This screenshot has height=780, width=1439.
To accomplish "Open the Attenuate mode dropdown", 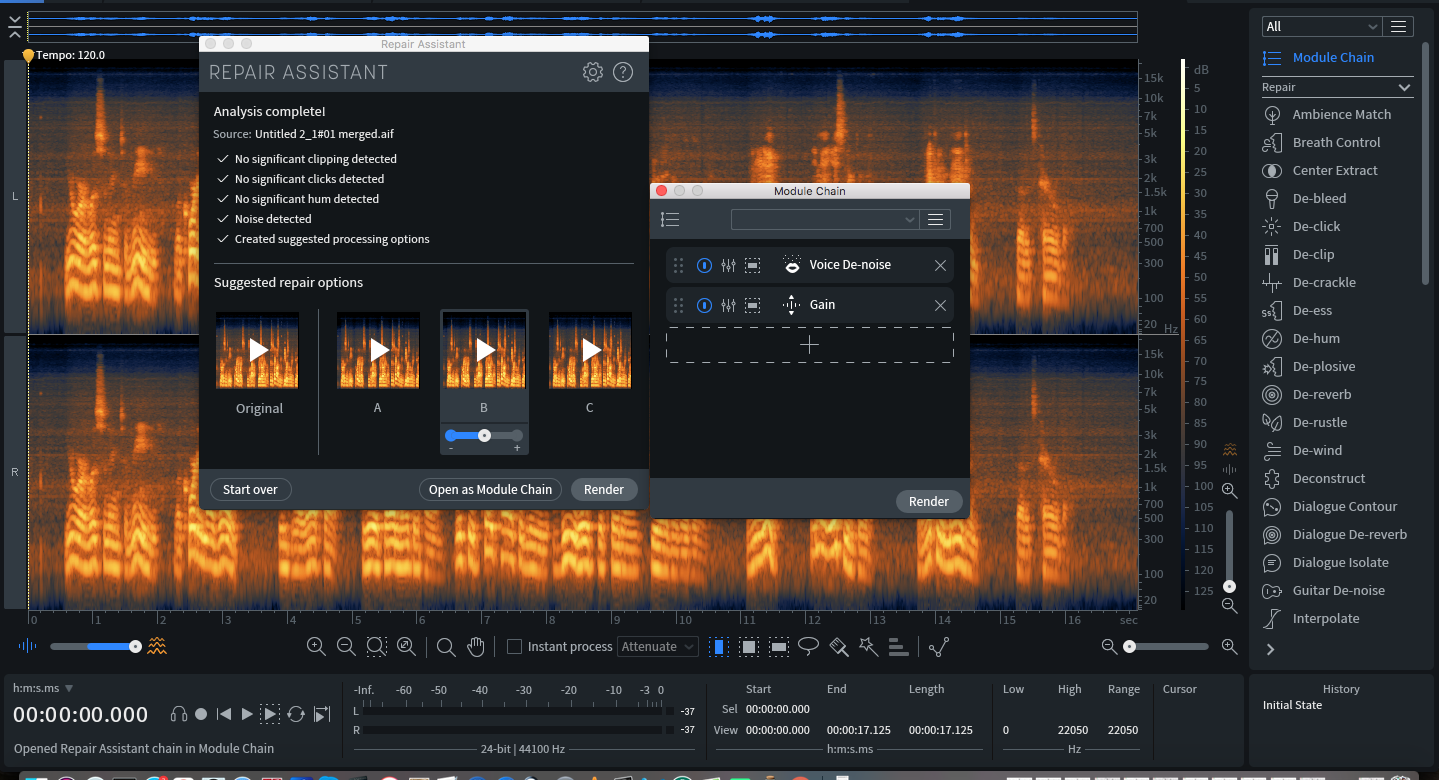I will [657, 647].
